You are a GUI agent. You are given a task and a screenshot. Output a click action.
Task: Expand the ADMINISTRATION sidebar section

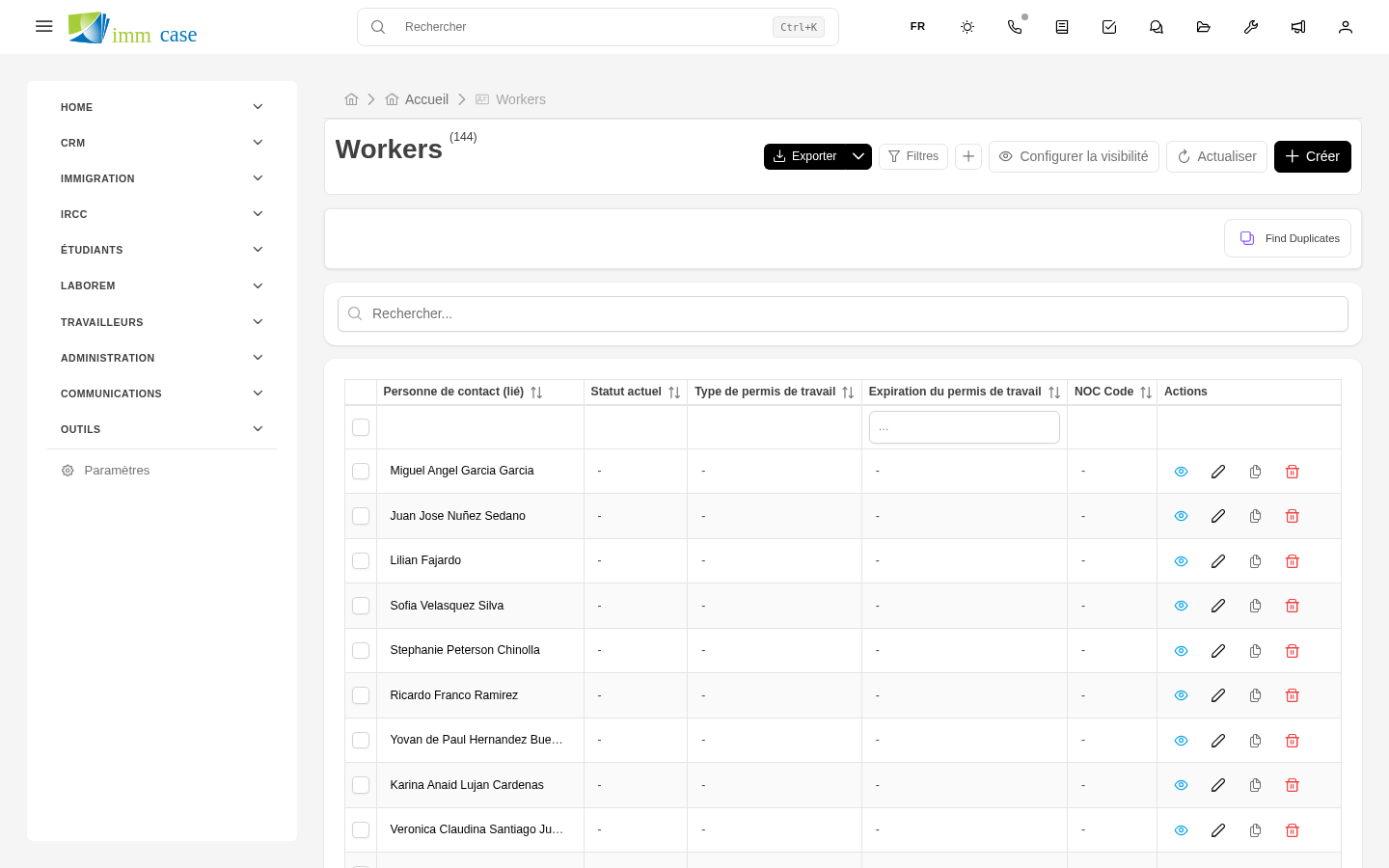(161, 358)
